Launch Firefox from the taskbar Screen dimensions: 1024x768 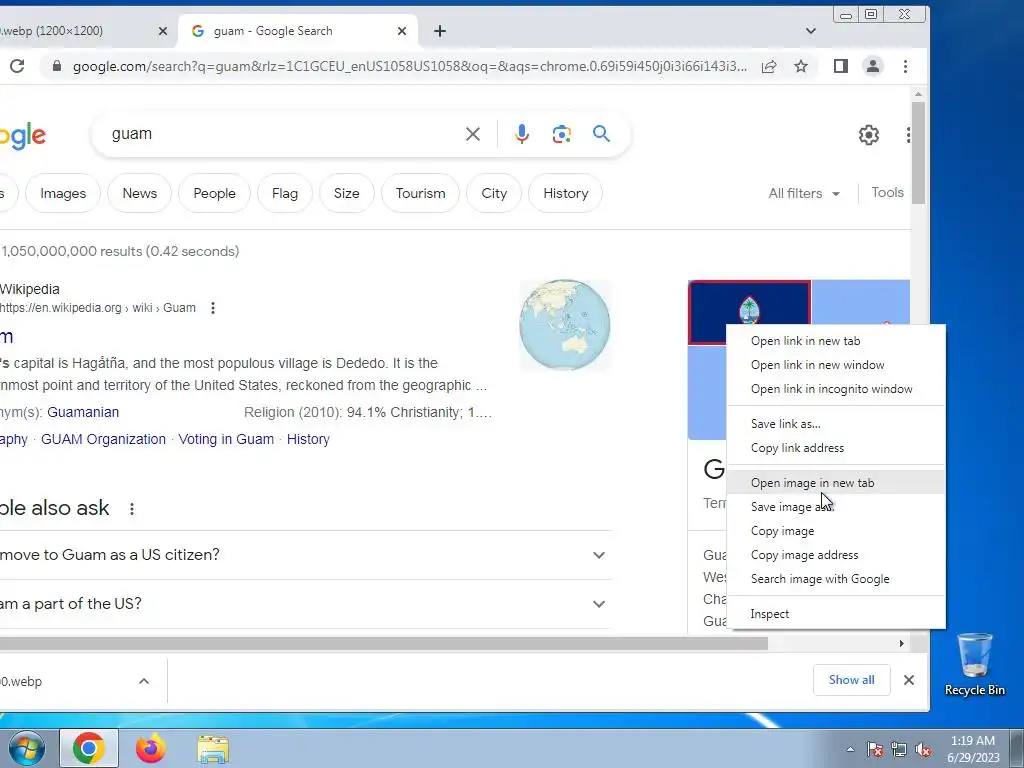tap(150, 748)
